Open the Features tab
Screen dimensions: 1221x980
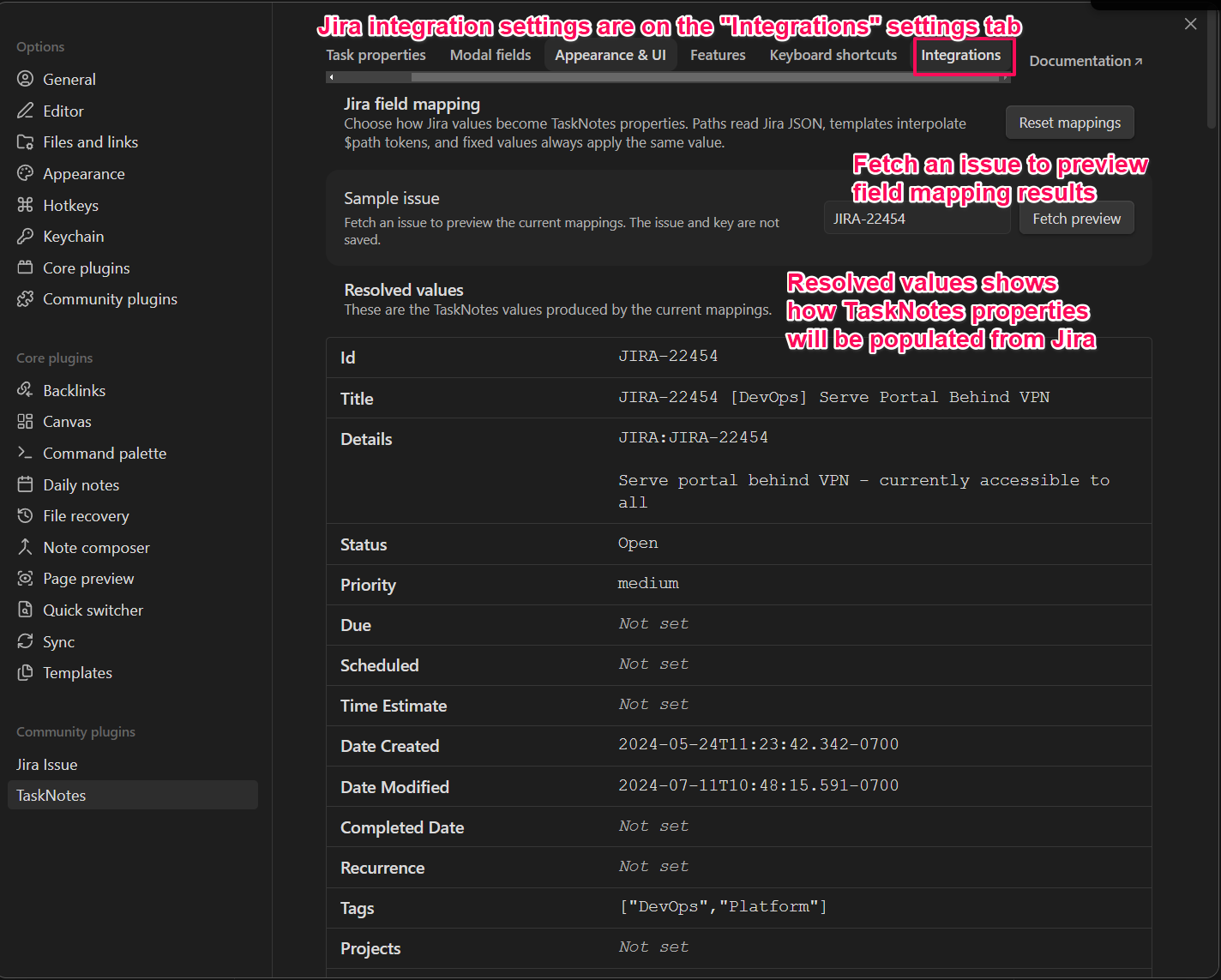(x=718, y=55)
